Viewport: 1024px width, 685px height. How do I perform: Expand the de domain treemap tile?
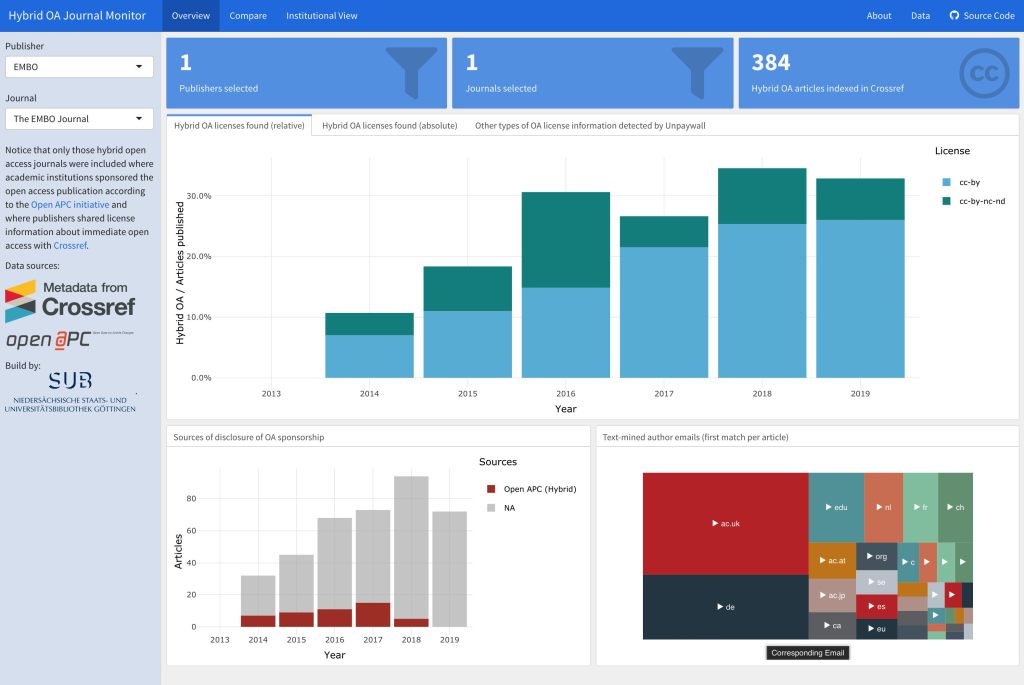(725, 607)
